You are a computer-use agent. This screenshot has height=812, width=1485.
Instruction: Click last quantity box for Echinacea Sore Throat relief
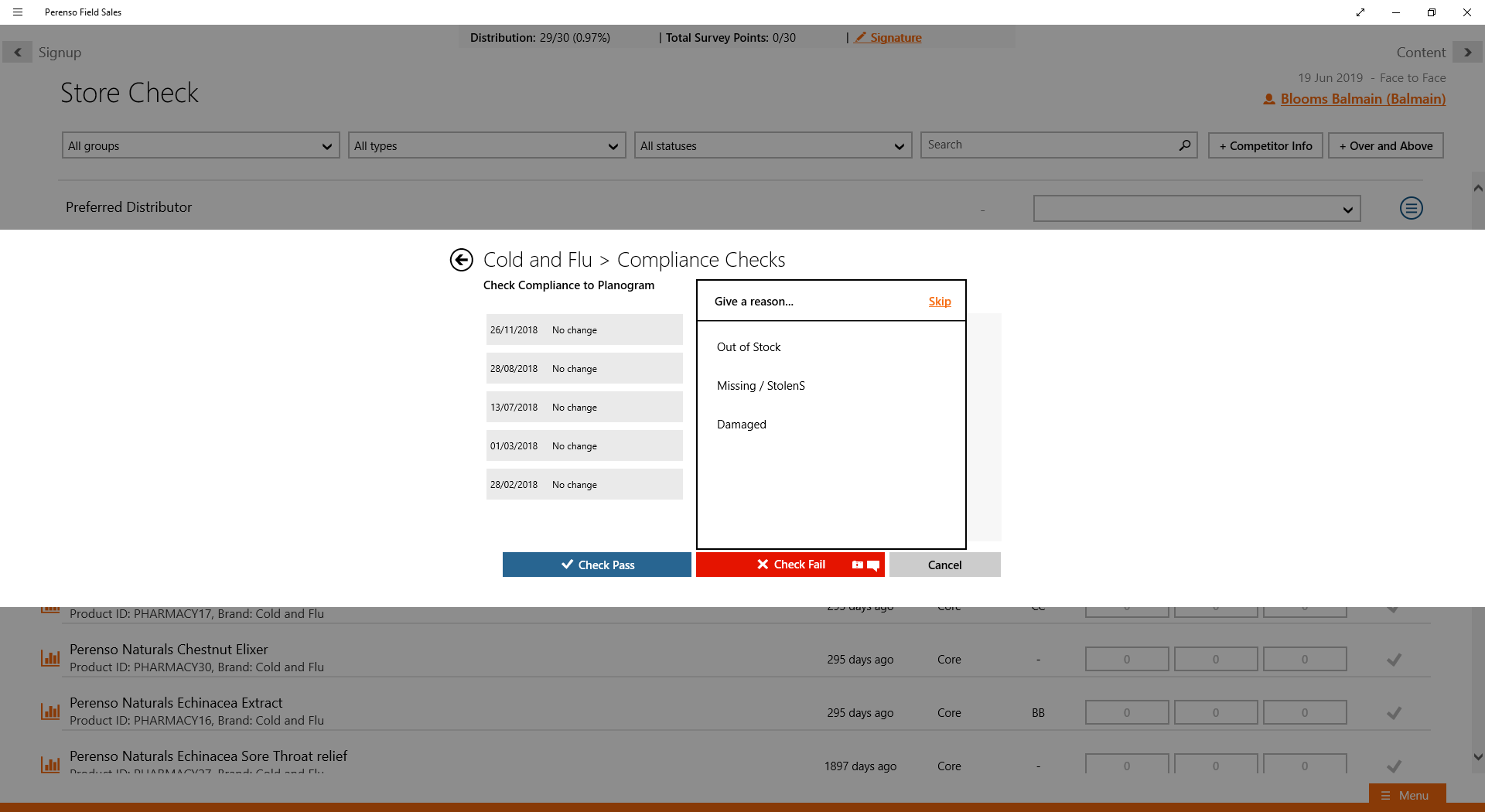[x=1305, y=765]
